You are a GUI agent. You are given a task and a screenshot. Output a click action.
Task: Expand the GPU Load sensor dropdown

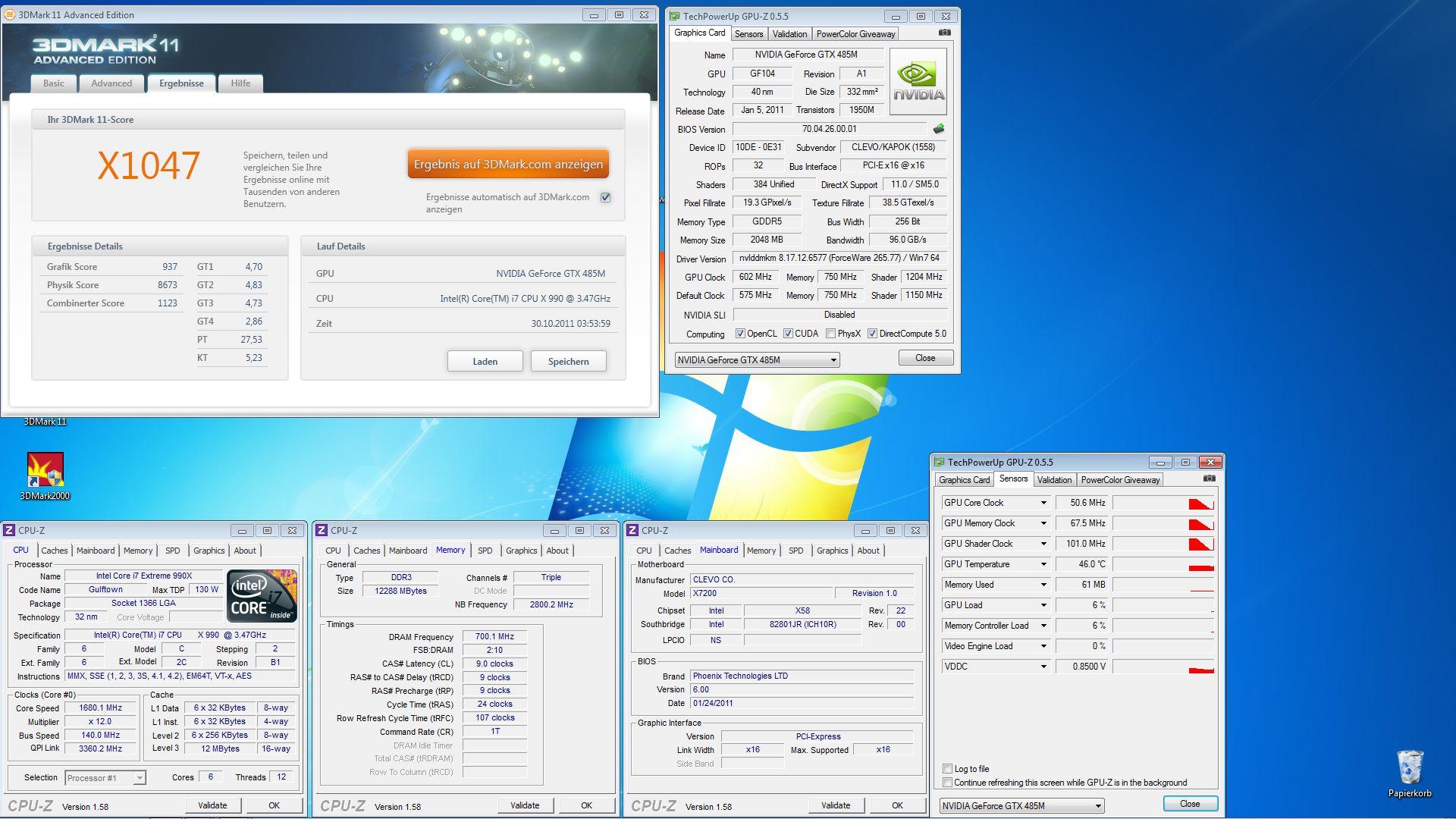point(1043,605)
